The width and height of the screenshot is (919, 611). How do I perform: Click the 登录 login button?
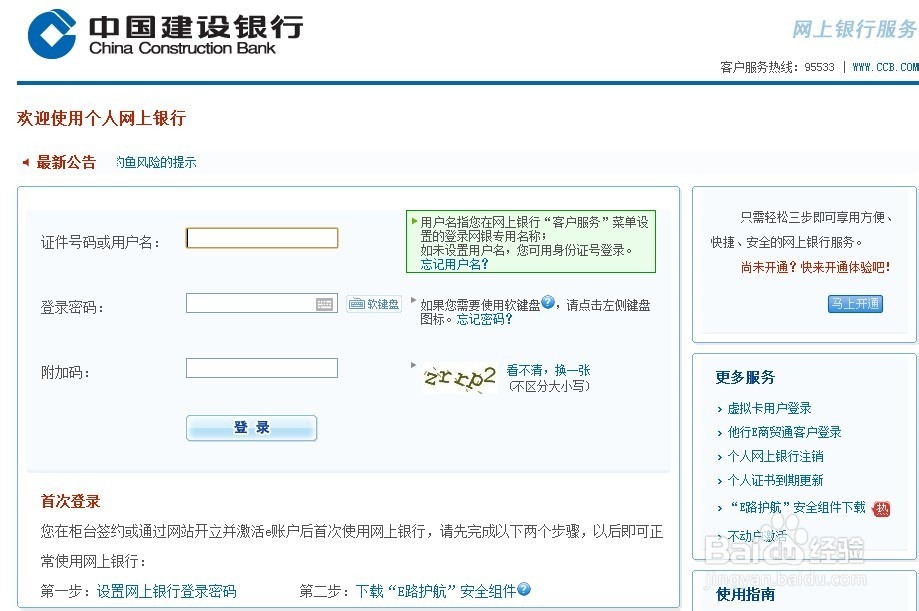point(251,427)
